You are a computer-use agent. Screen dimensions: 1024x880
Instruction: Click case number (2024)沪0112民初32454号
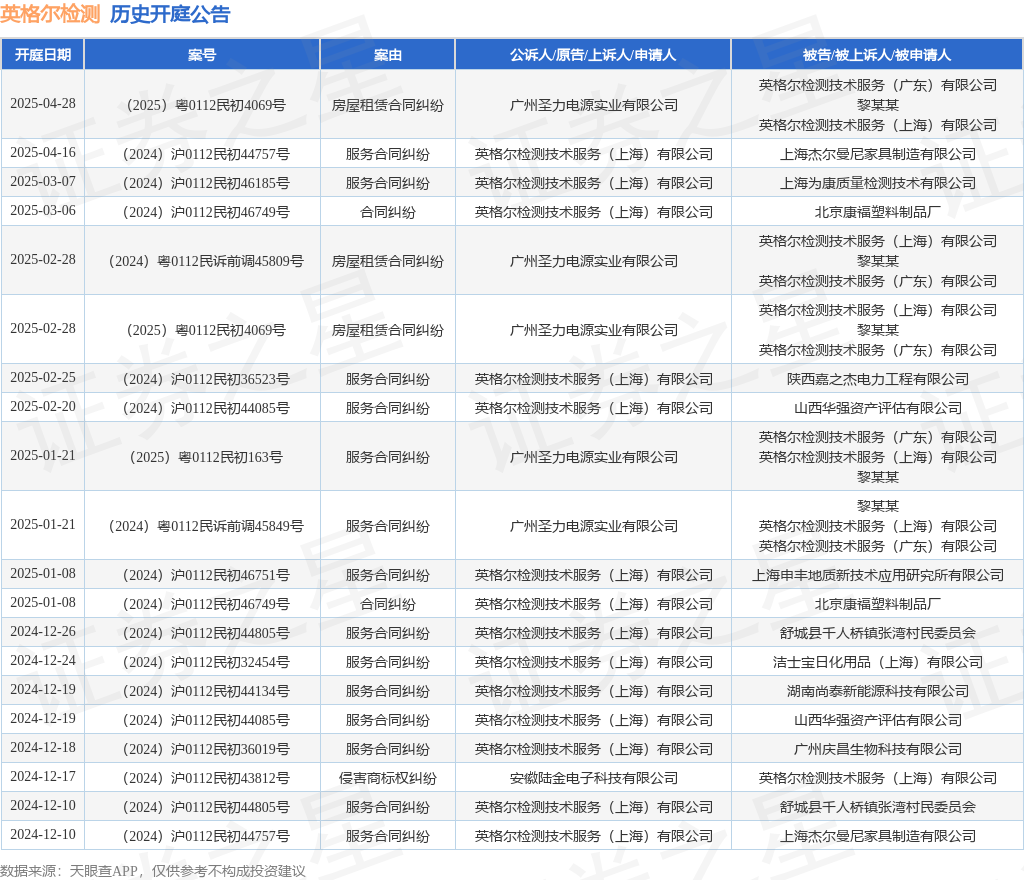point(206,662)
